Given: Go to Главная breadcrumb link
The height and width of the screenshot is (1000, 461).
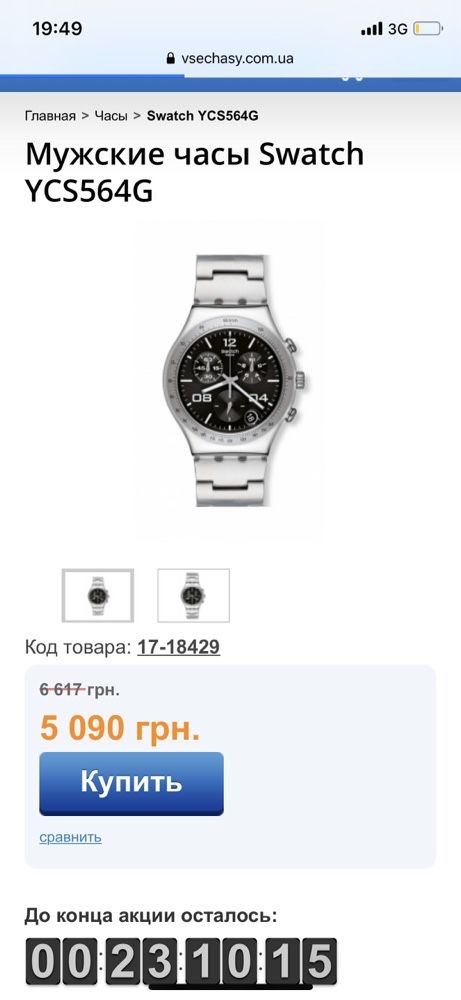Looking at the screenshot, I should point(50,115).
